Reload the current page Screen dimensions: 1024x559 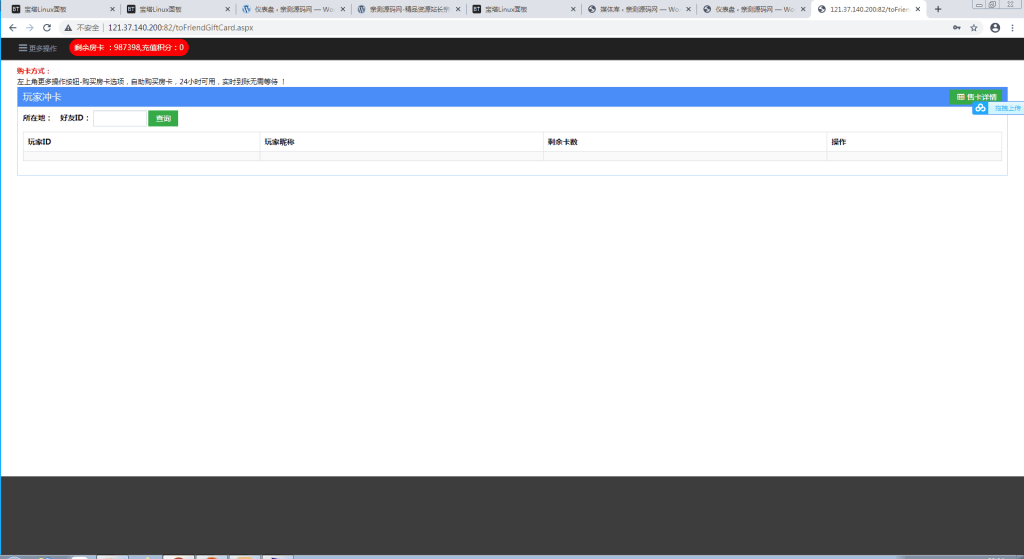pyautogui.click(x=46, y=27)
